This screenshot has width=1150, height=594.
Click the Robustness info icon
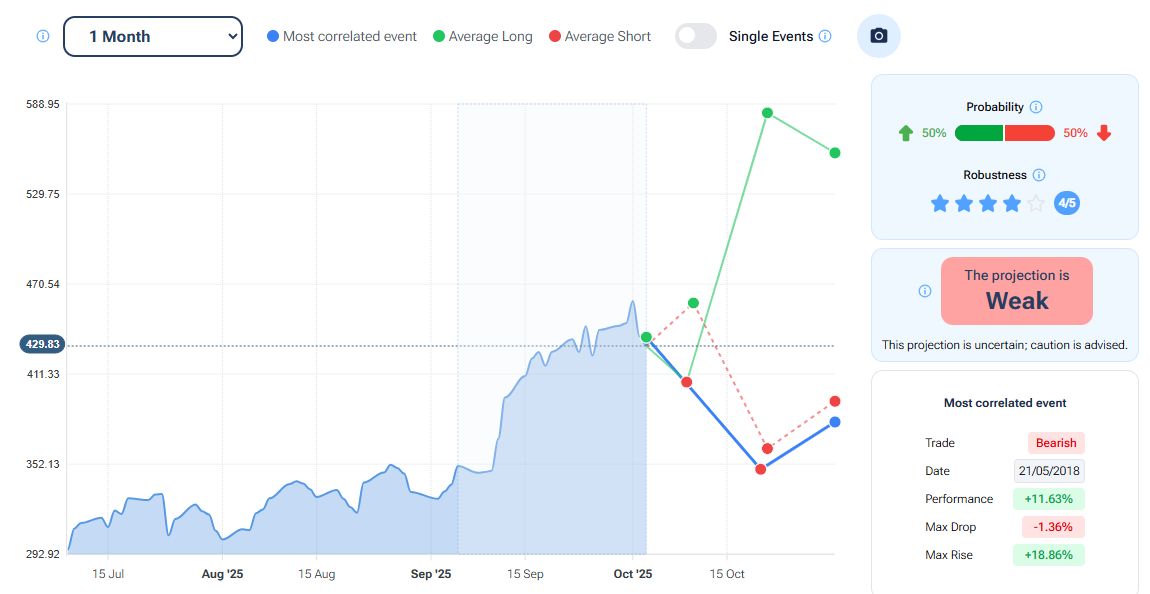tap(1039, 175)
